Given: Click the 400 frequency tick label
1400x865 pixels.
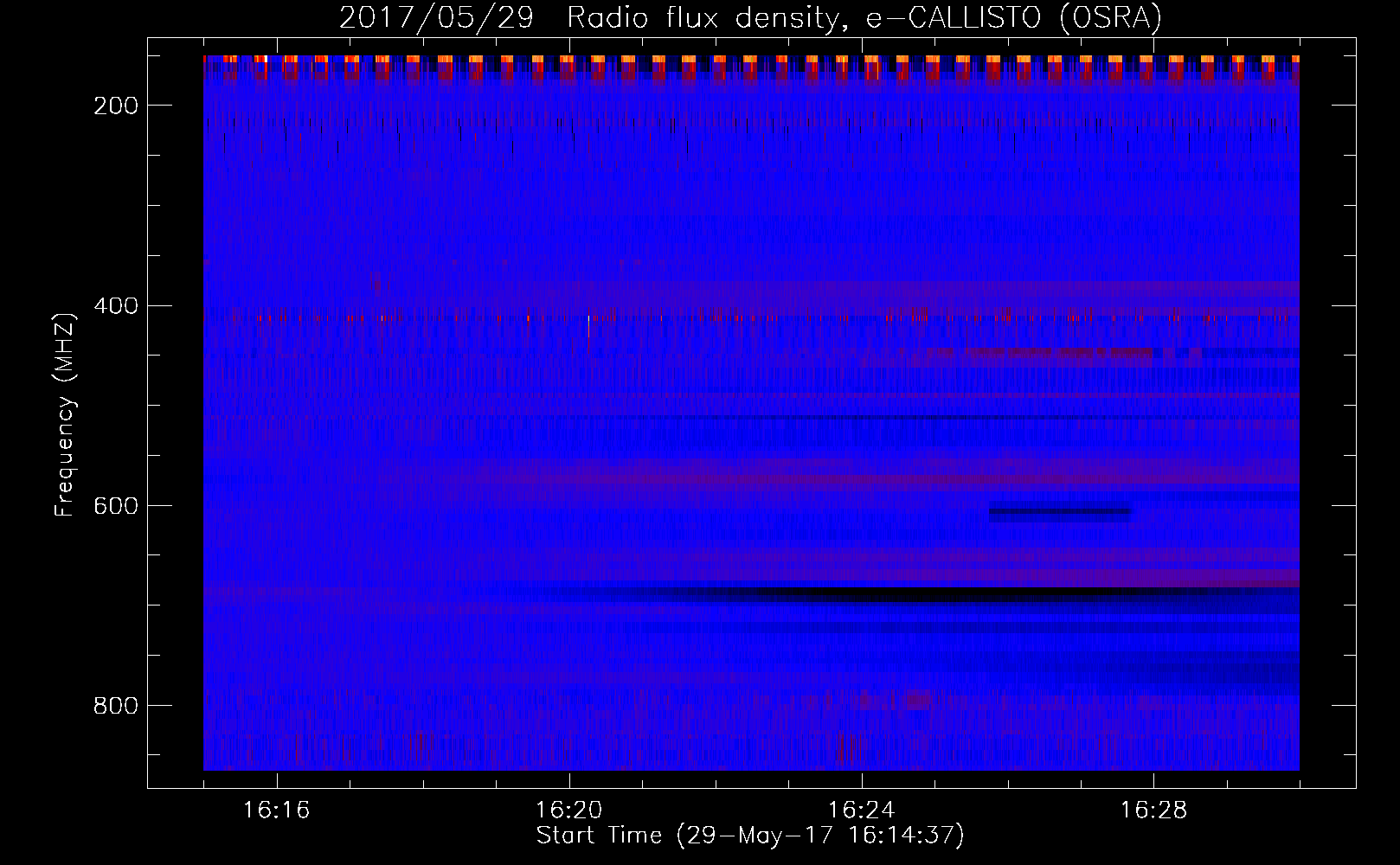Looking at the screenshot, I should [115, 305].
